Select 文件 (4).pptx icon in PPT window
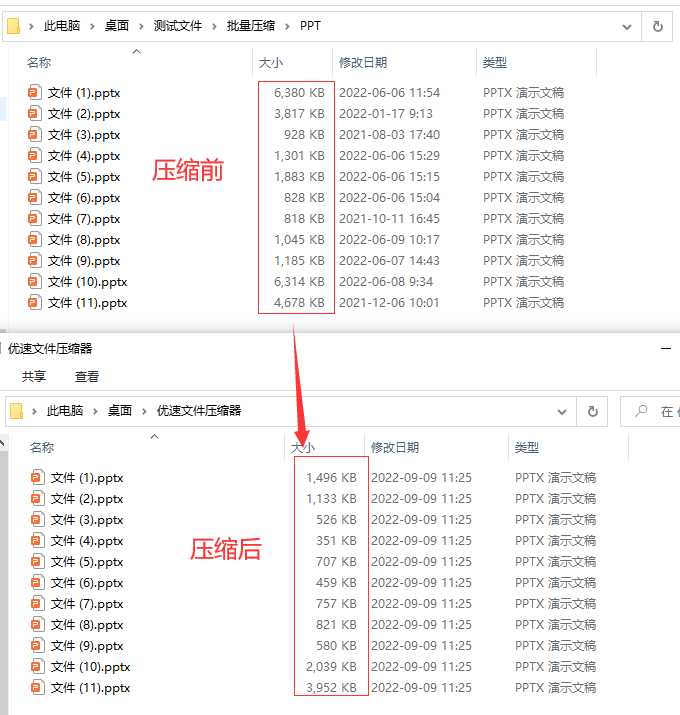The width and height of the screenshot is (680, 715). click(x=35, y=155)
